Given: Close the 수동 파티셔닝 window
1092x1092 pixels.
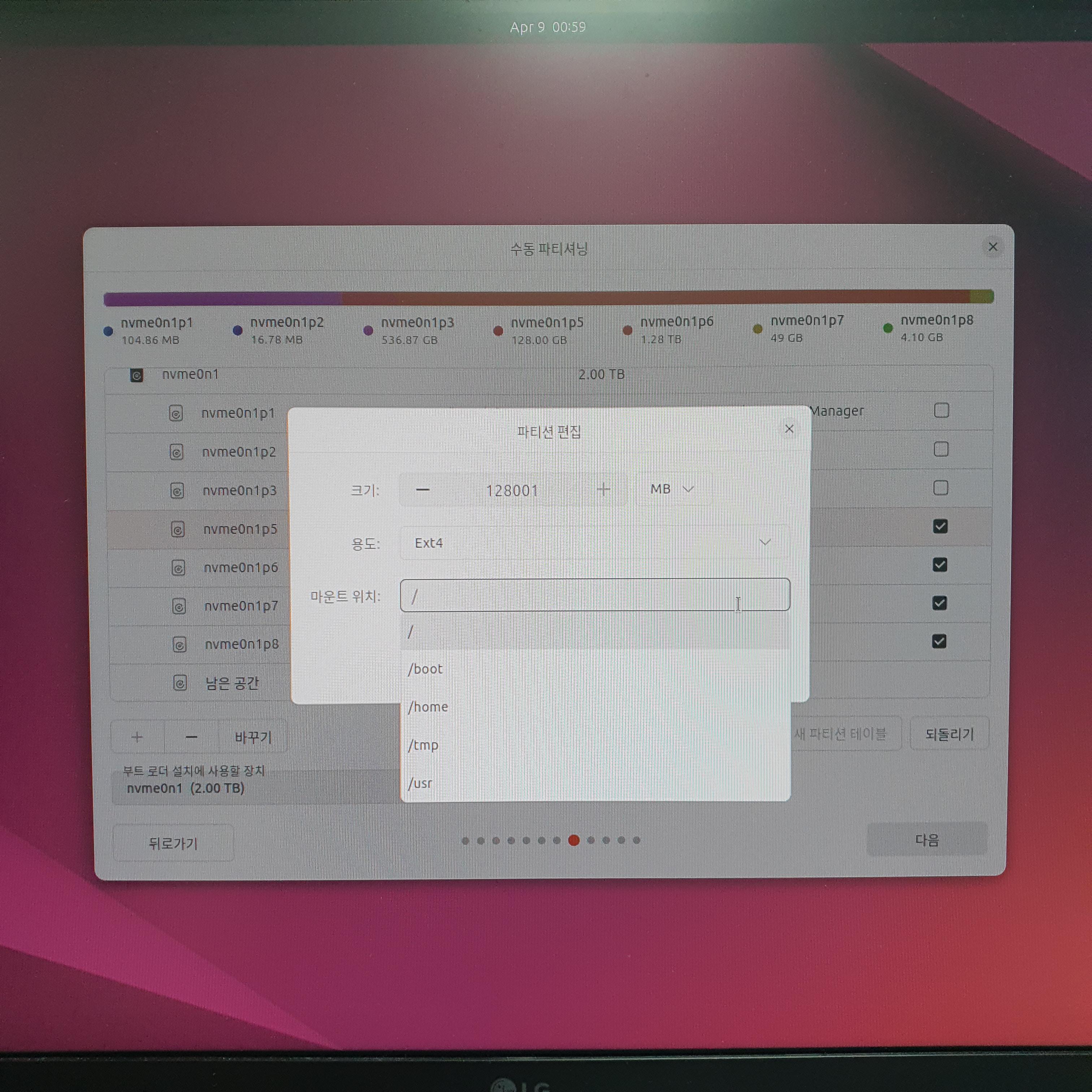Looking at the screenshot, I should coord(993,247).
